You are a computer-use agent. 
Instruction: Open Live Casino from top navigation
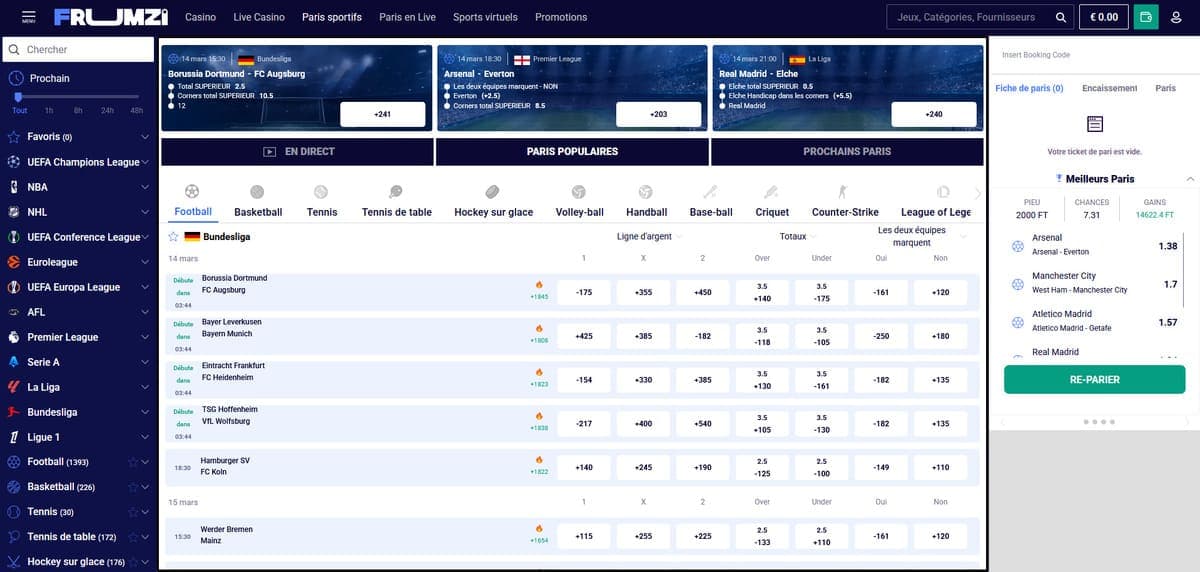[259, 17]
